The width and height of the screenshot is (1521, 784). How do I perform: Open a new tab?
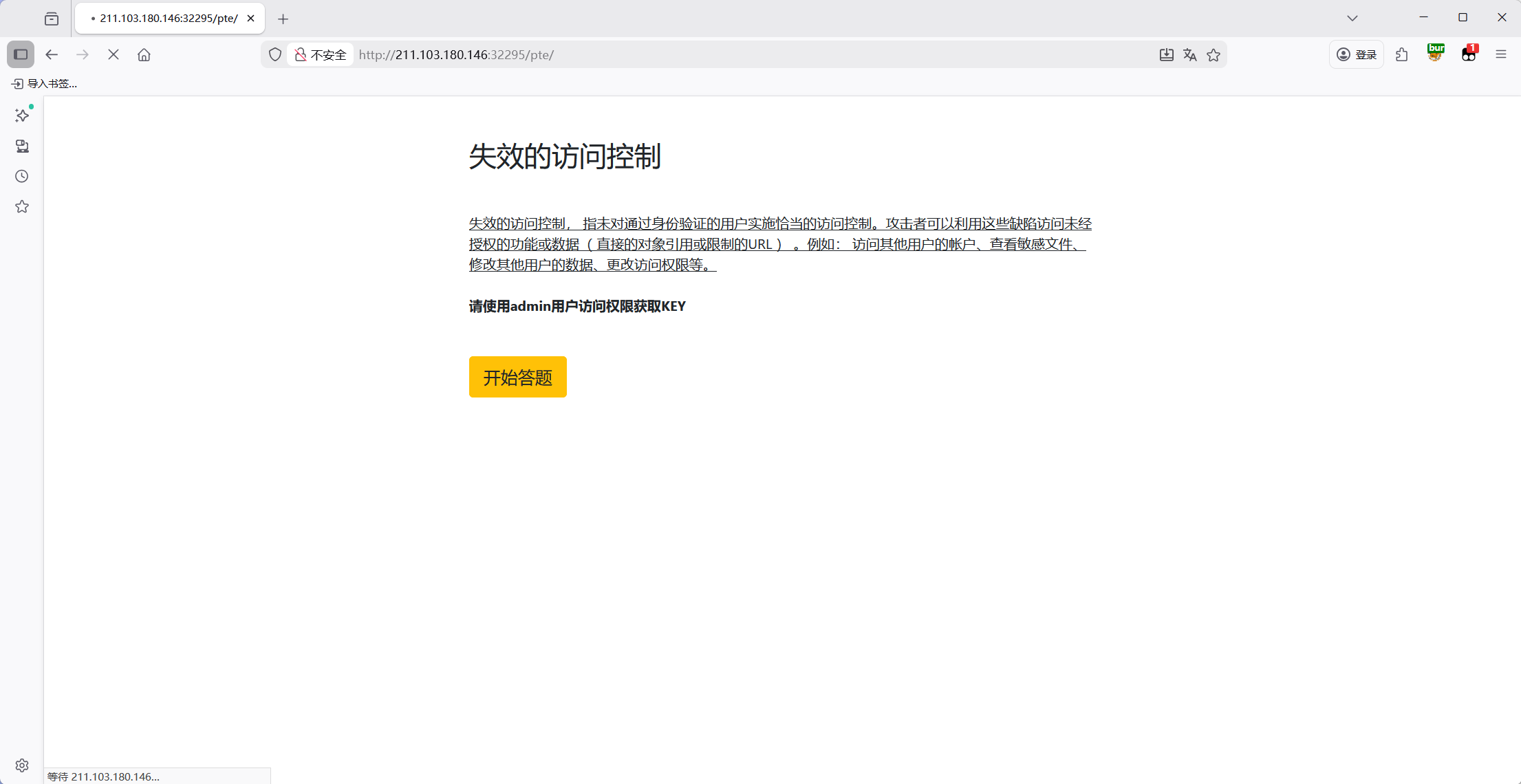[283, 19]
